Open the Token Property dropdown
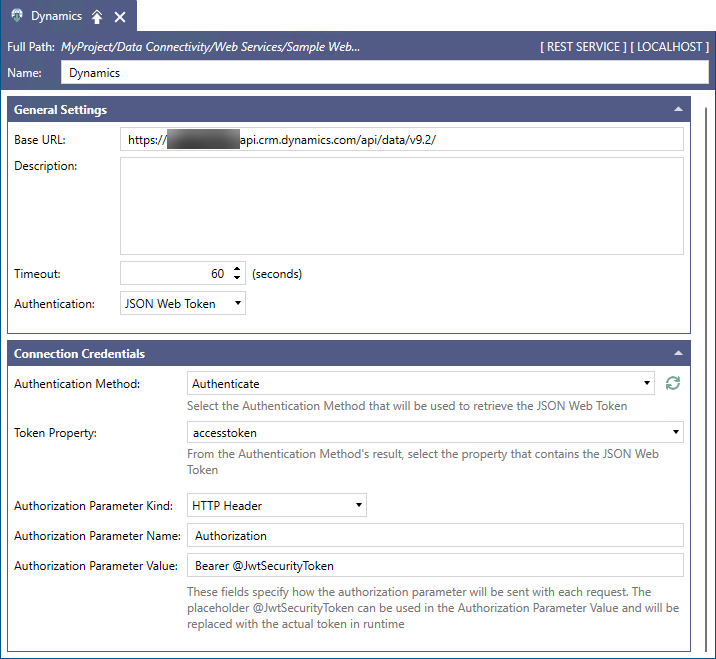 tap(435, 432)
